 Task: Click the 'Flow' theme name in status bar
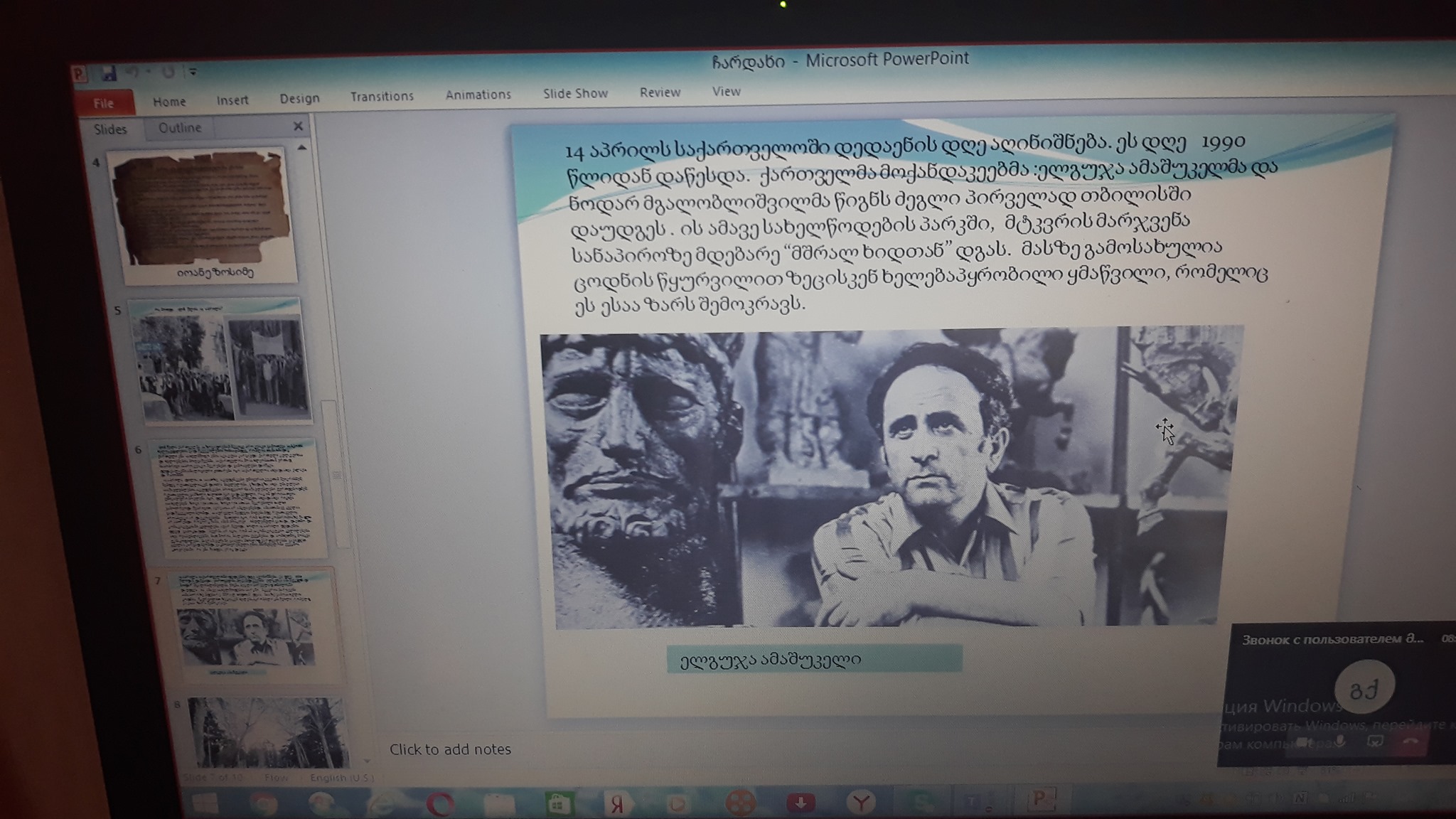pos(277,778)
